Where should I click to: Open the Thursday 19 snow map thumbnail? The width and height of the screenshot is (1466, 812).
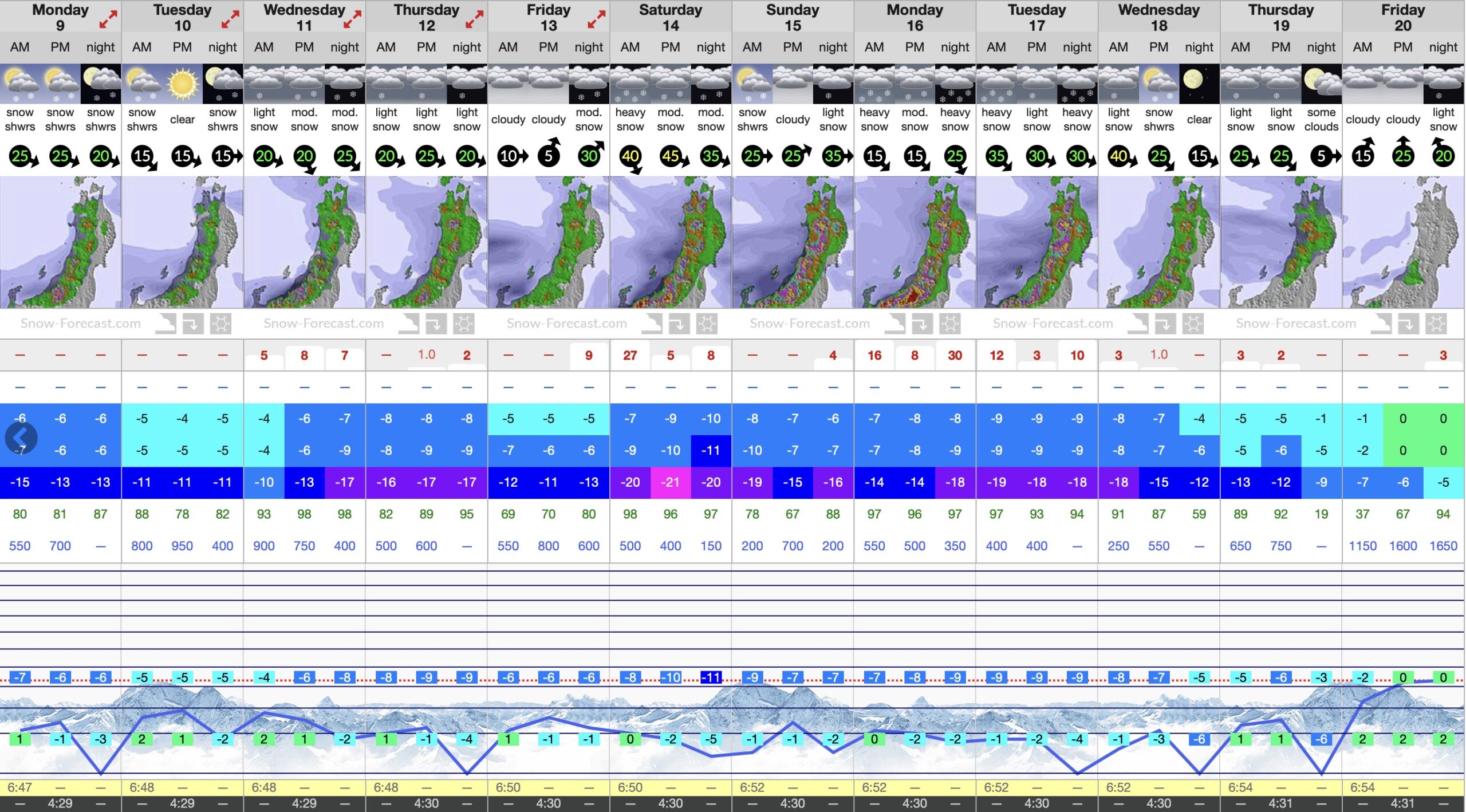[x=1281, y=242]
